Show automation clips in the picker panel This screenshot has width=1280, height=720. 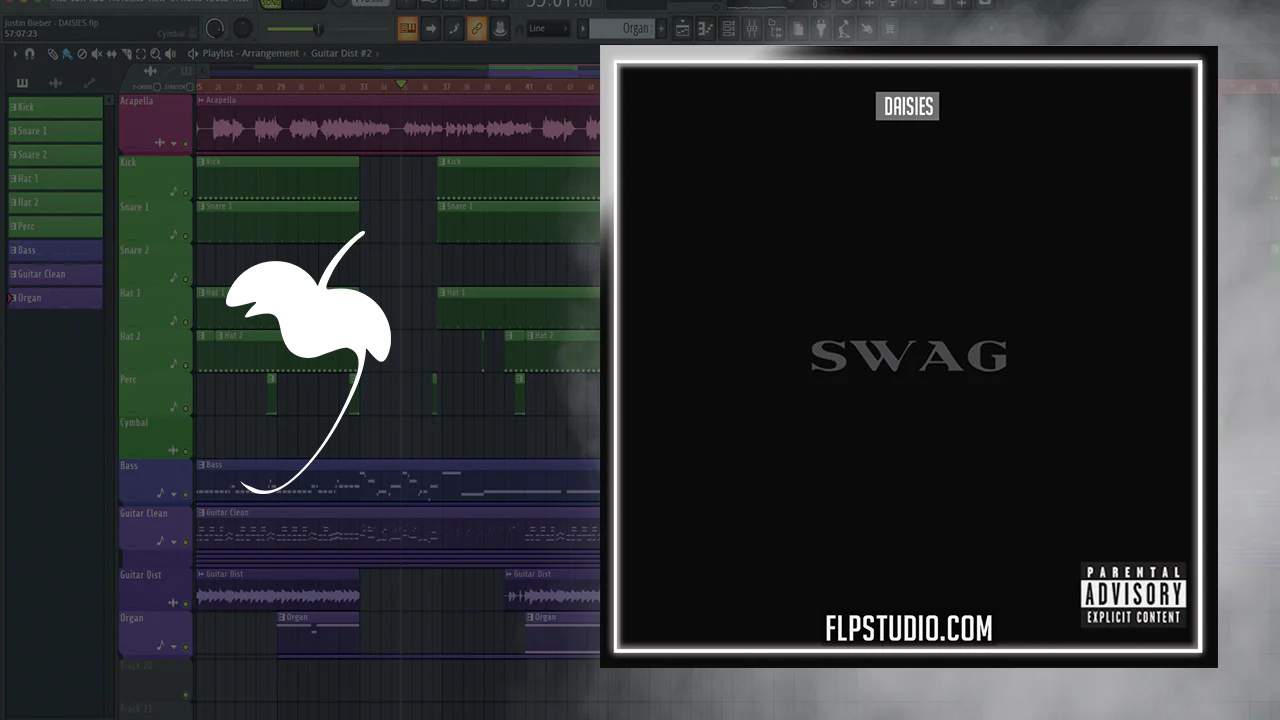pos(89,83)
